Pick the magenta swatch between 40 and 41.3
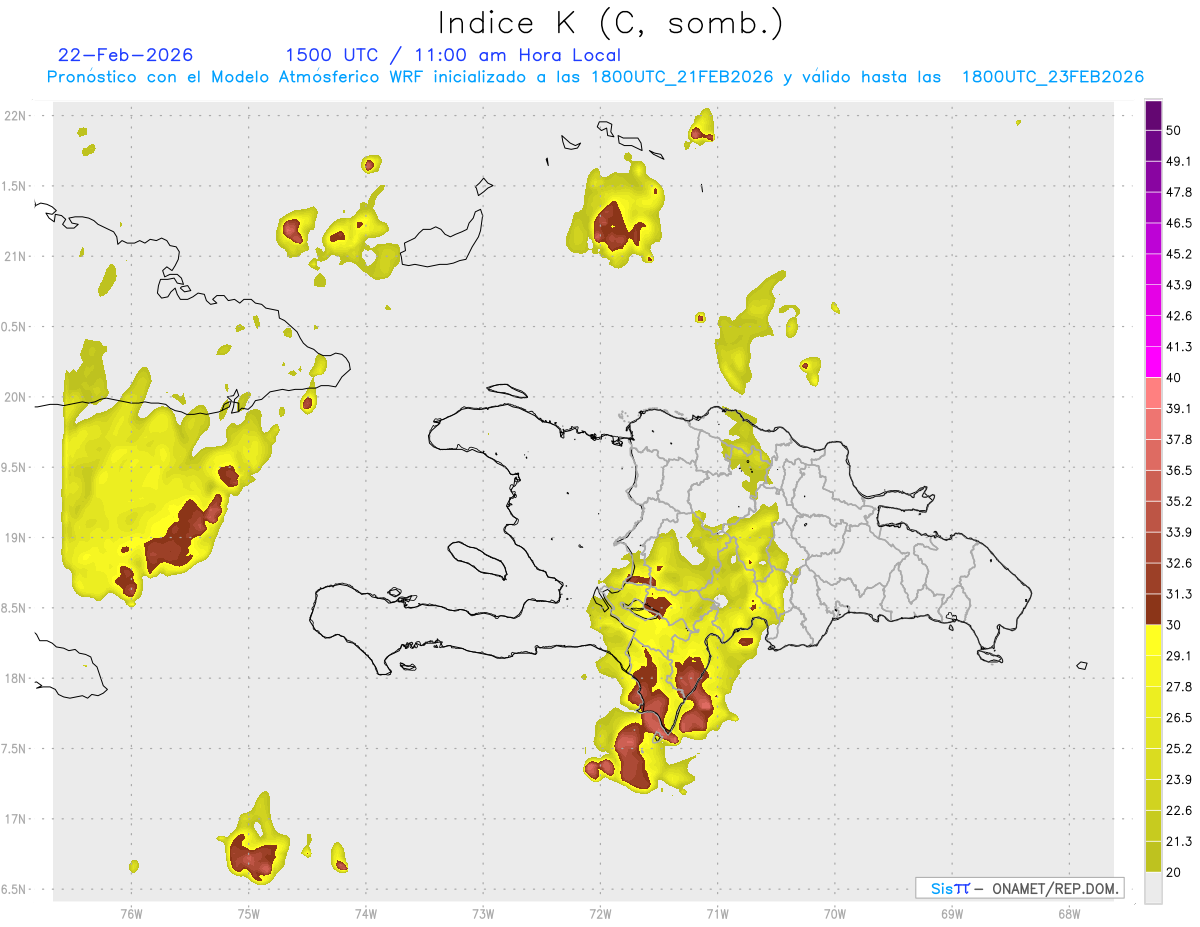Screen dimensions: 1200x927 tap(1153, 362)
